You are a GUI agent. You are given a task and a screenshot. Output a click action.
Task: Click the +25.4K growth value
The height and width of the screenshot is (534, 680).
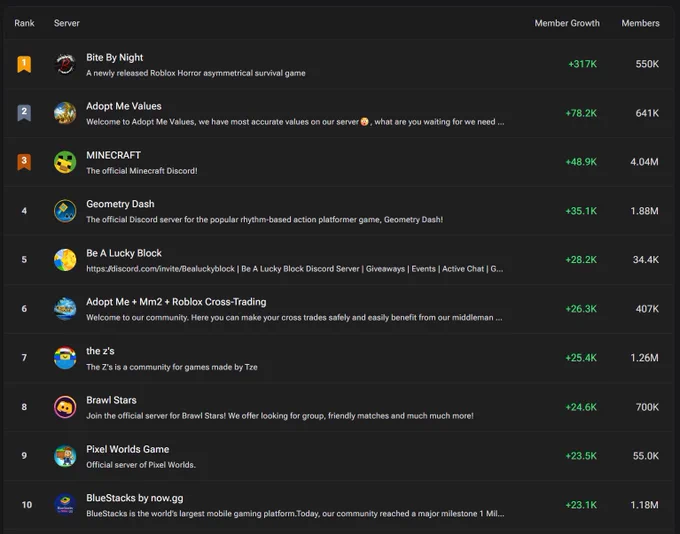coord(581,358)
